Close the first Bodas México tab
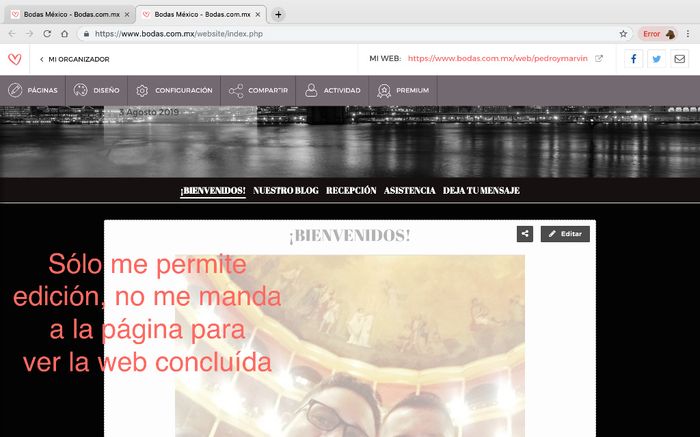Screen dimensions: 700x437 (x=127, y=14)
